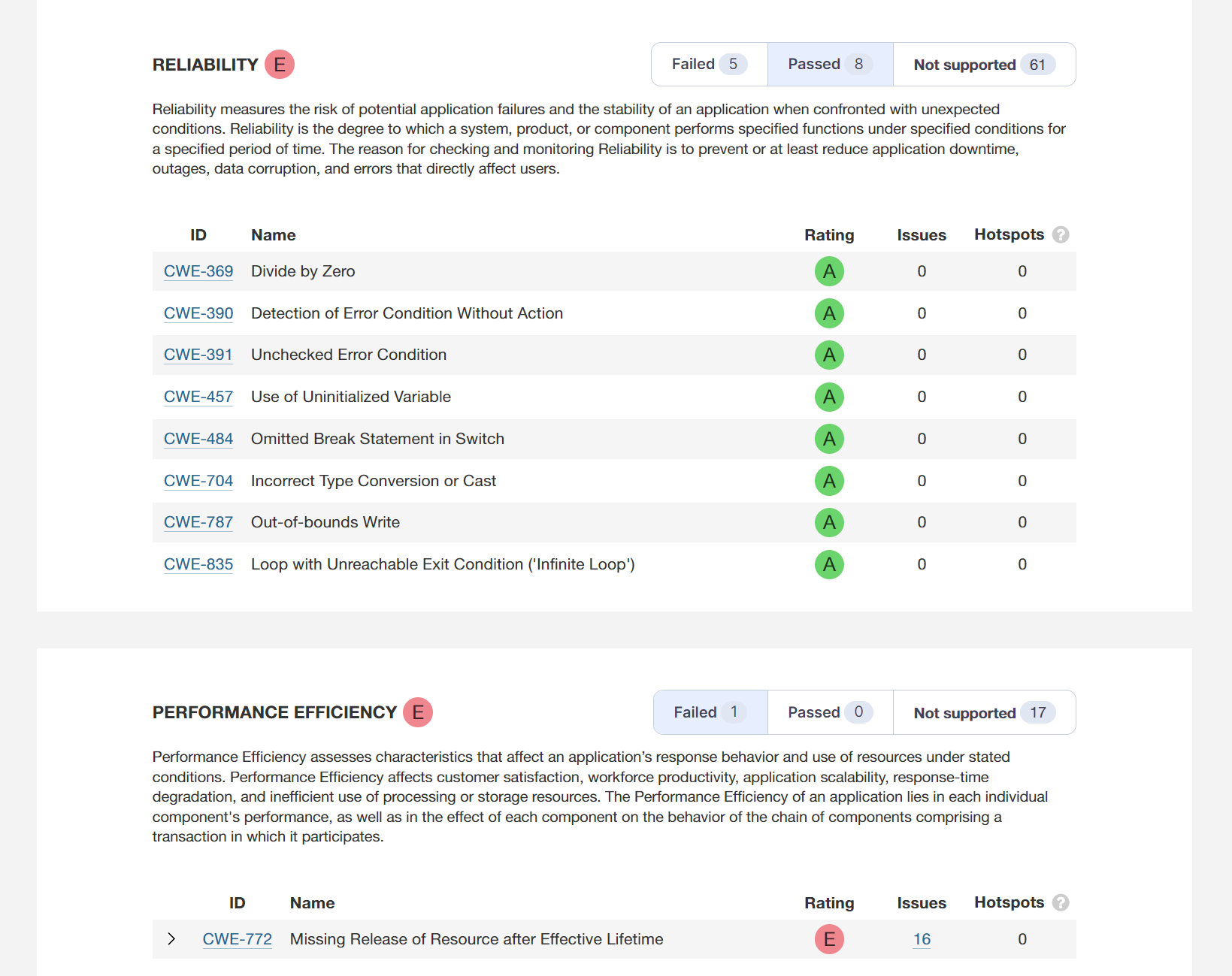Open the CWE-457 link
Screen dimensions: 1232x976
click(198, 397)
